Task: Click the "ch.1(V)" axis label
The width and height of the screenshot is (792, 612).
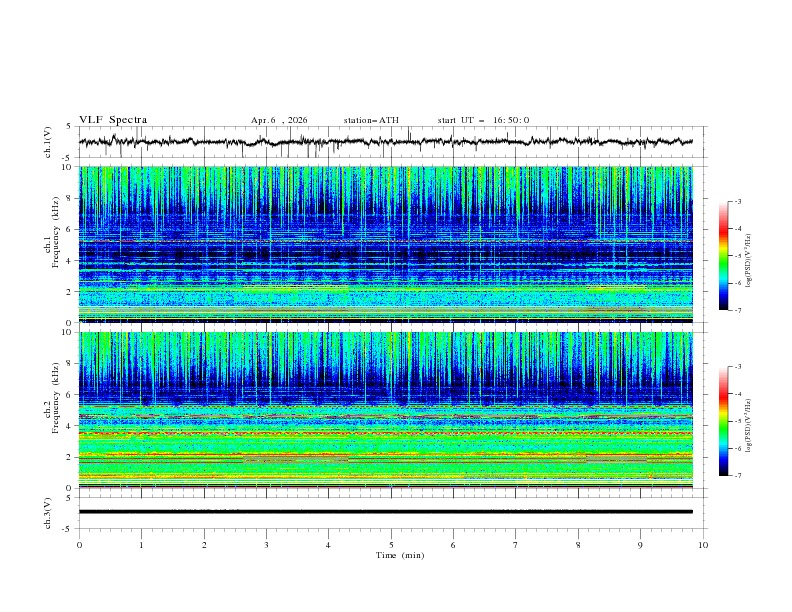Action: pos(48,142)
